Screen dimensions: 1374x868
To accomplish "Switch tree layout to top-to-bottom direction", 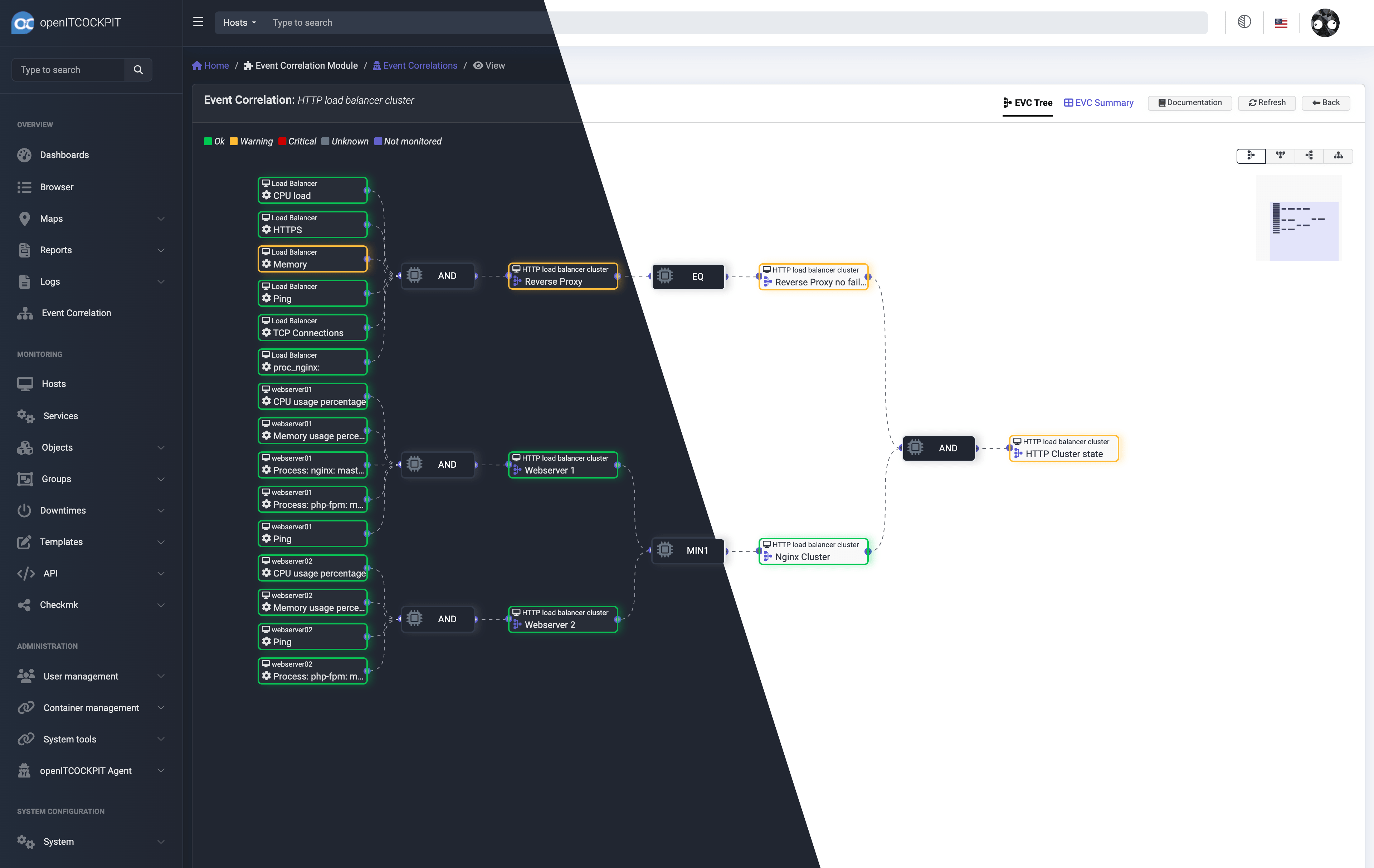I will [1280, 156].
